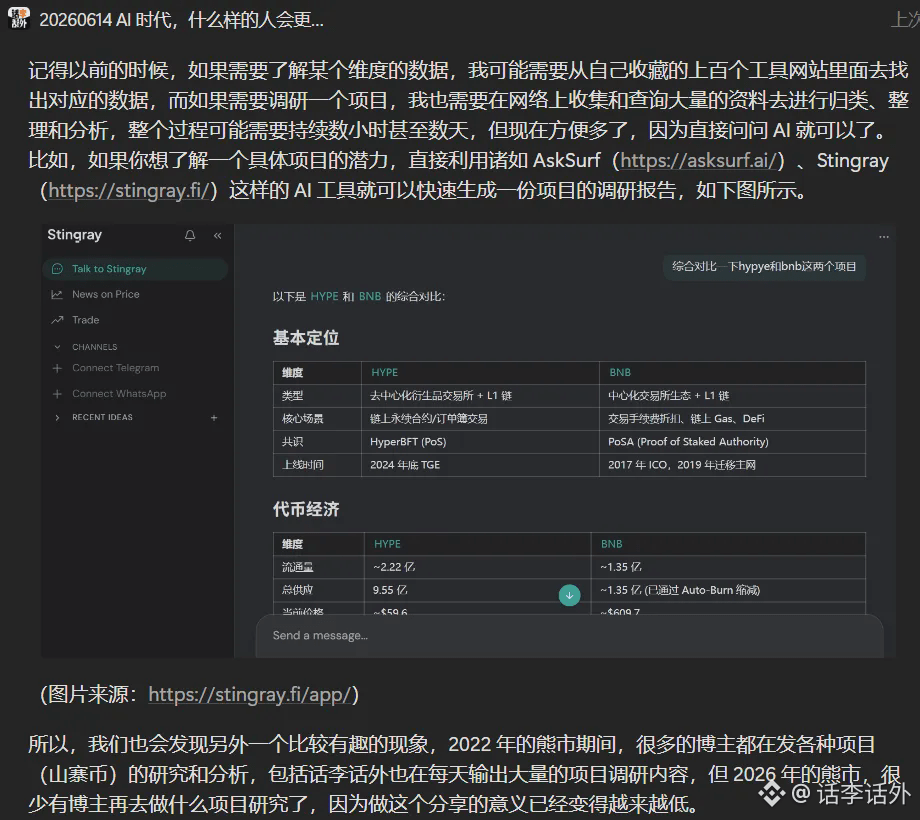Click the ~2.22 亿 cell
Image resolution: width=920 pixels, height=820 pixels.
coord(394,567)
